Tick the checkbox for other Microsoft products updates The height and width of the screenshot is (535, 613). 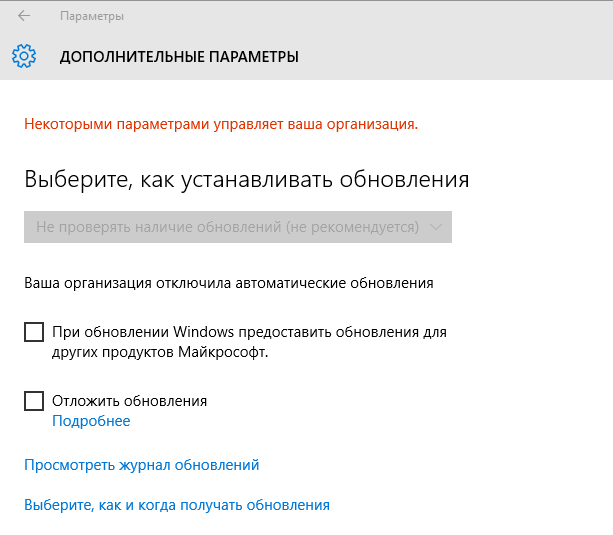[34, 332]
